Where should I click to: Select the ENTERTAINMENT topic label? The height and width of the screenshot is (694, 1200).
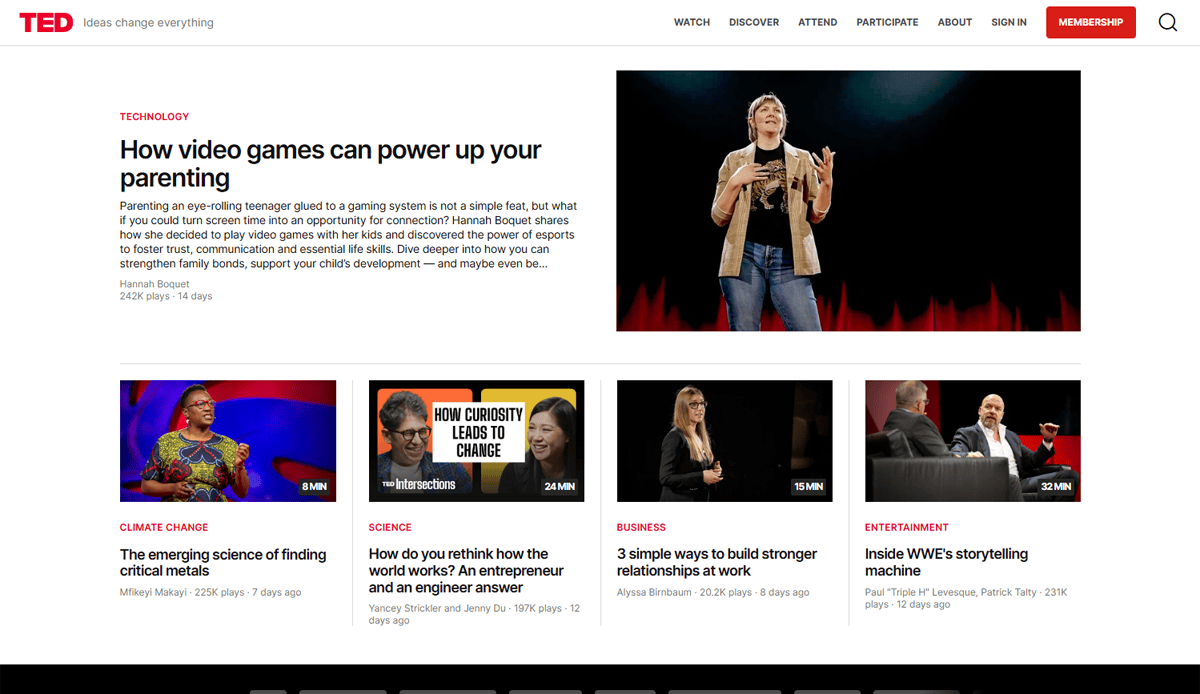(x=906, y=527)
